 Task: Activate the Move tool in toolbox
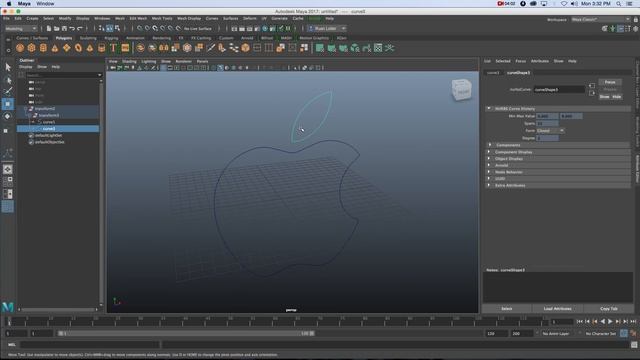point(8,104)
